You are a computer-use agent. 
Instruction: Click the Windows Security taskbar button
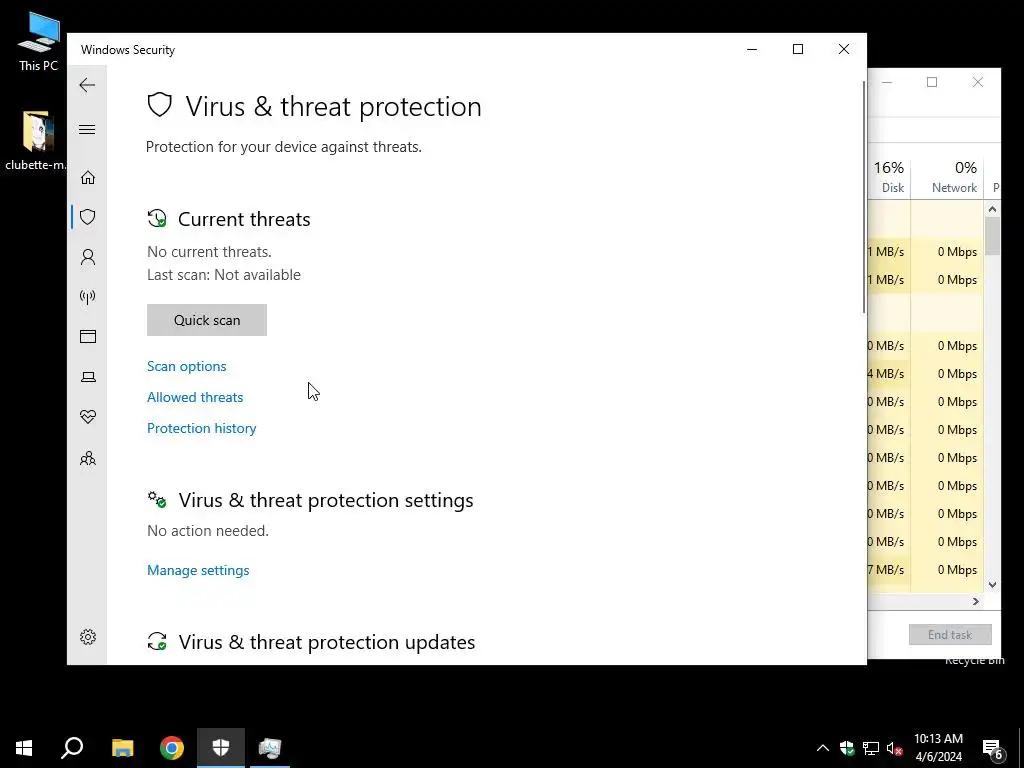point(221,748)
